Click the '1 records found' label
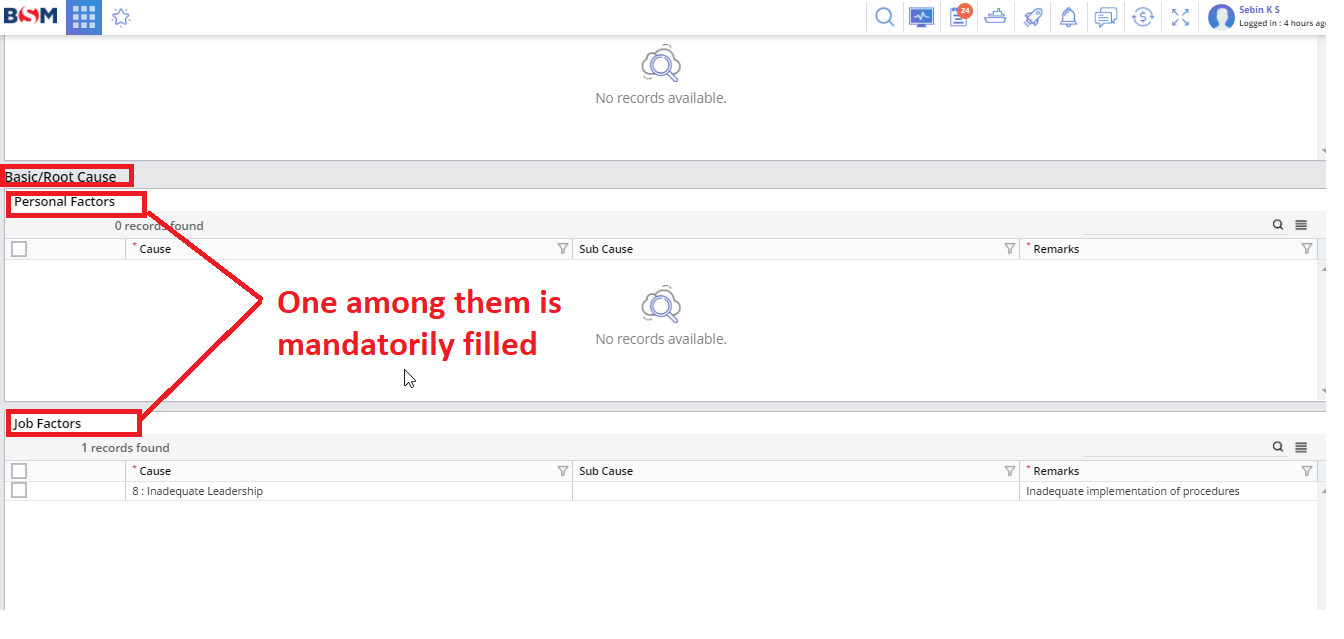Viewport: 1344px width, 639px height. pos(125,448)
